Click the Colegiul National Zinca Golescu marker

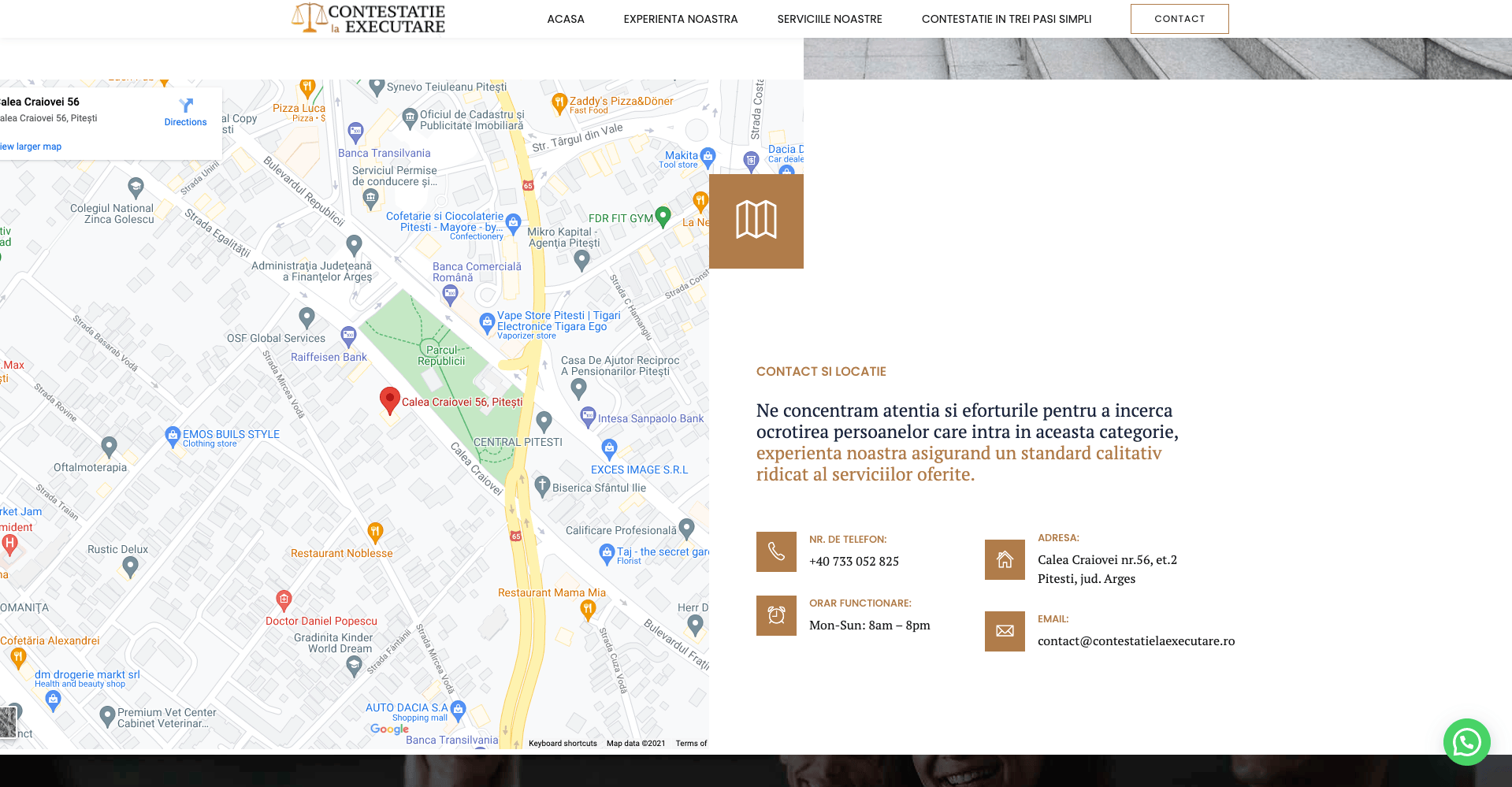tap(136, 187)
